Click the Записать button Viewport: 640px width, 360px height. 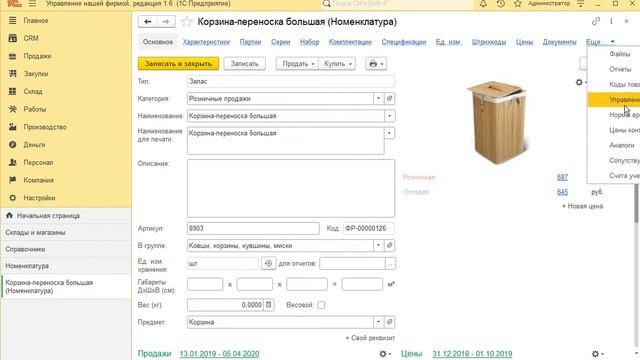click(244, 64)
